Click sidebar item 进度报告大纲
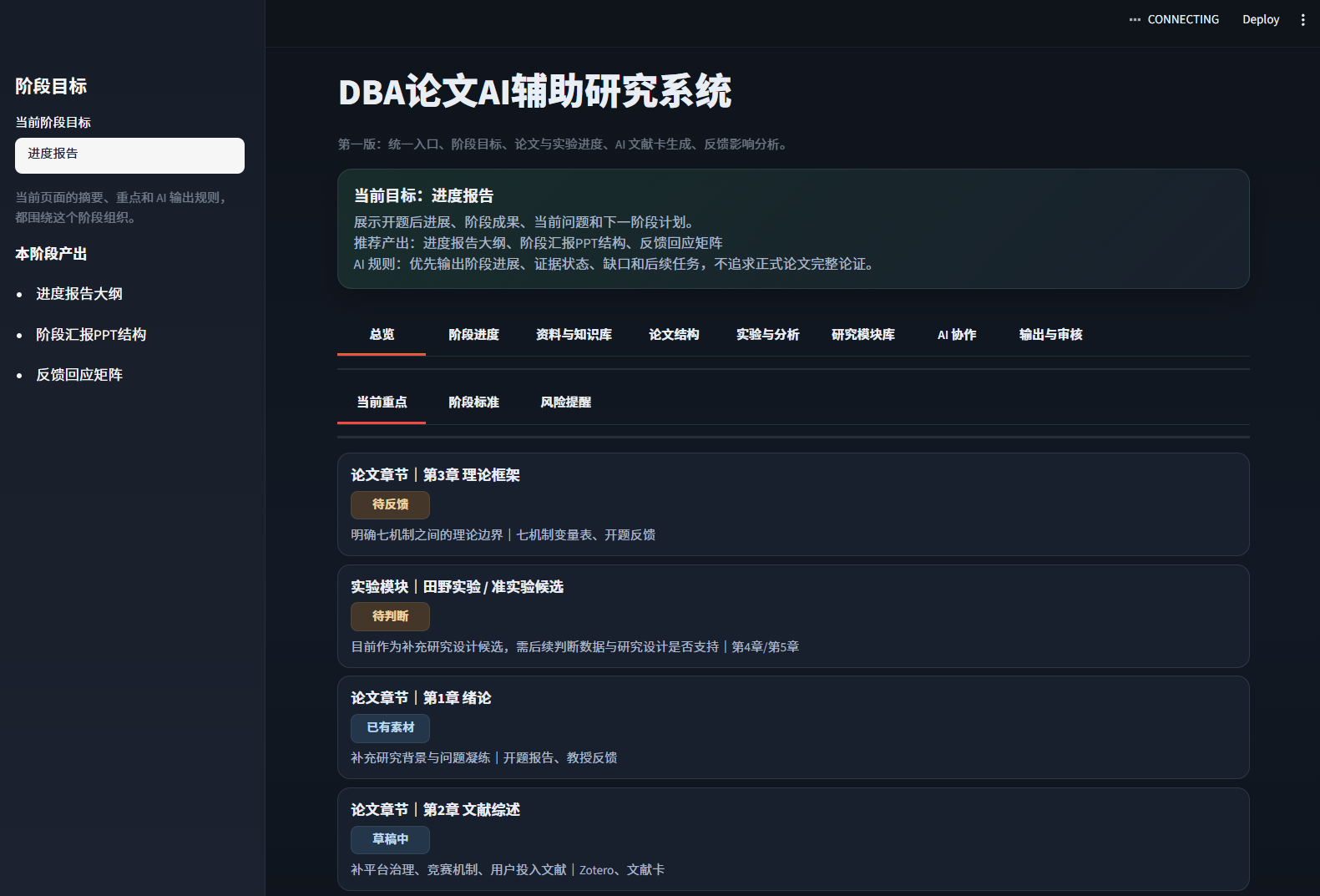Image resolution: width=1320 pixels, height=896 pixels. pyautogui.click(x=79, y=294)
